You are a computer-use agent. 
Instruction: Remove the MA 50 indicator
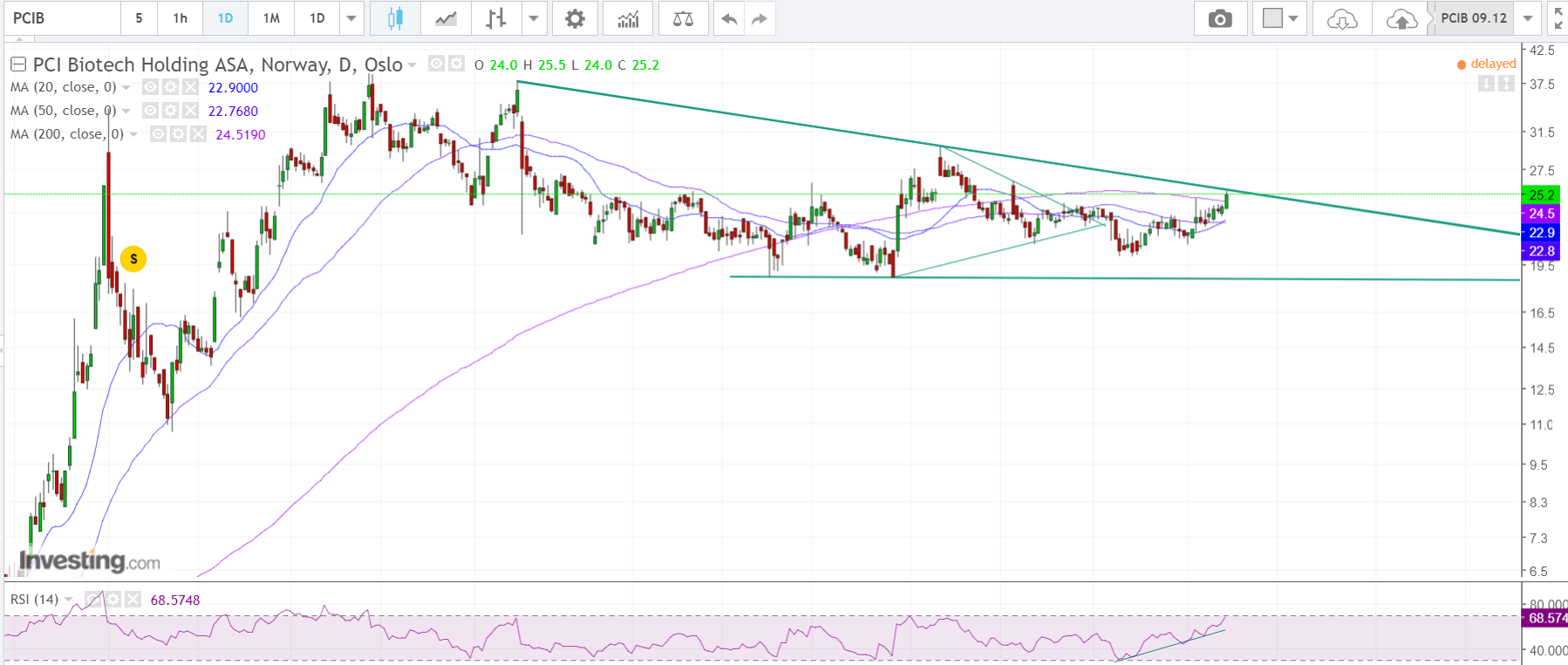[190, 111]
